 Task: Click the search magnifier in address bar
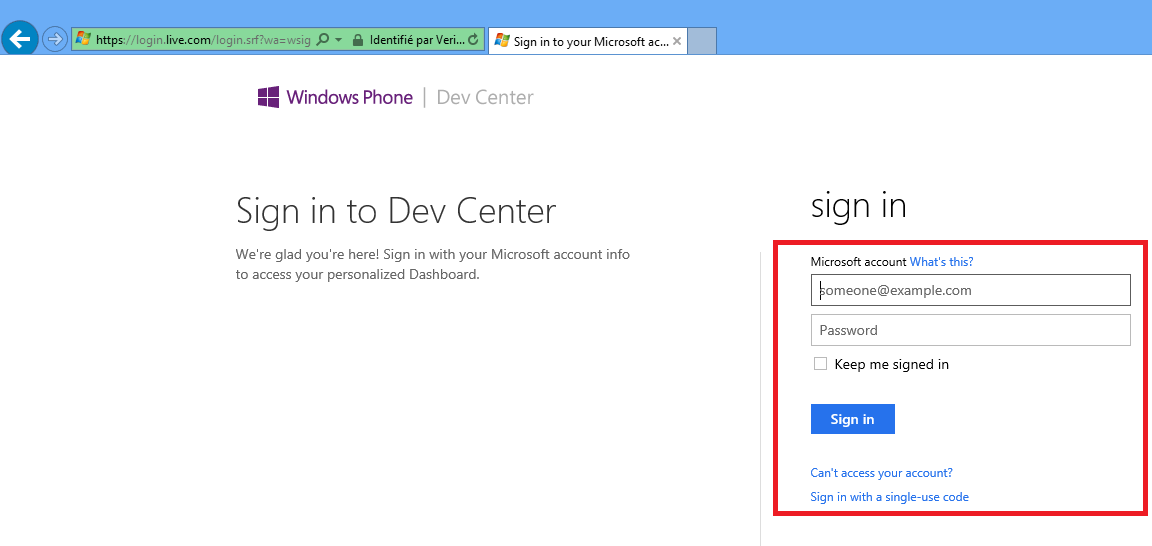[x=322, y=40]
